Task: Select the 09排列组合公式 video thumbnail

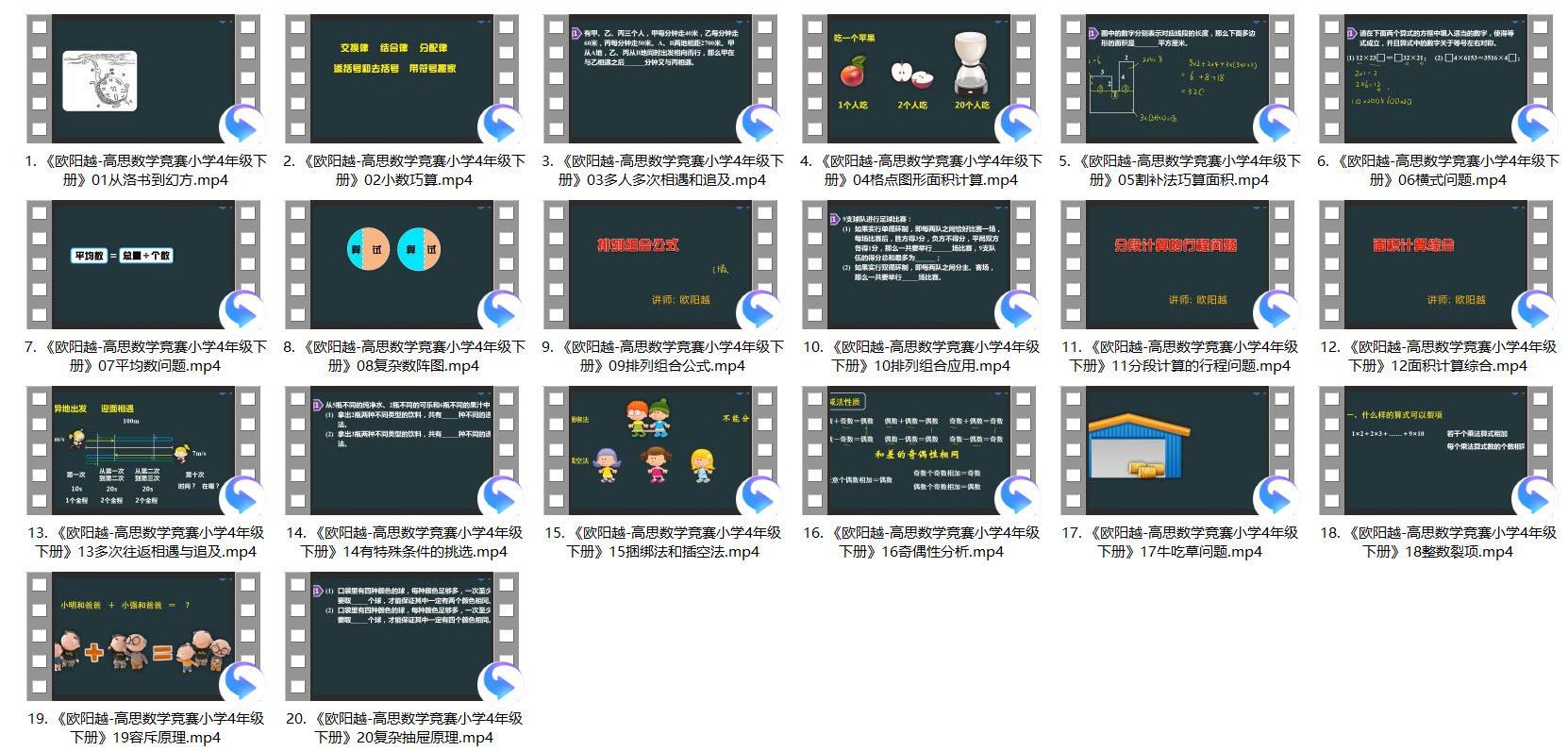Action: pyautogui.click(x=660, y=263)
